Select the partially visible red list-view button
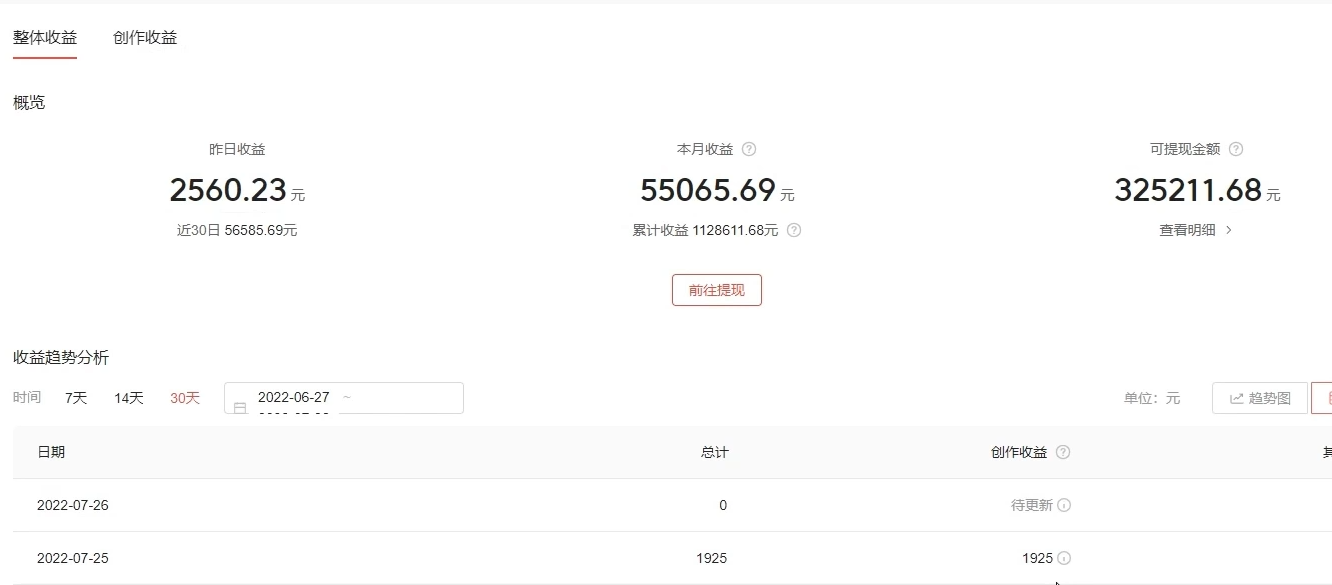This screenshot has height=585, width=1332. [x=1322, y=398]
